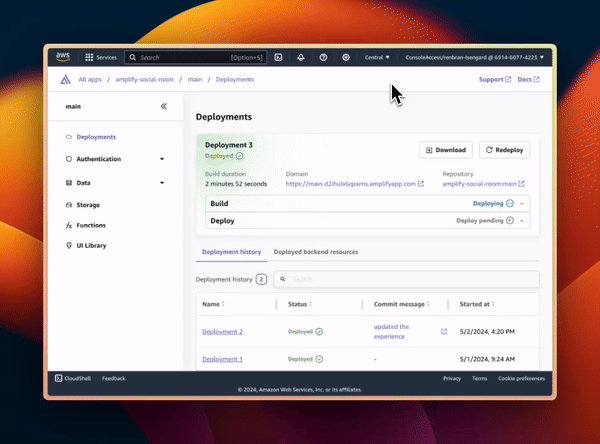
Task: Open the settings gear icon in the top bar
Action: click(x=346, y=57)
